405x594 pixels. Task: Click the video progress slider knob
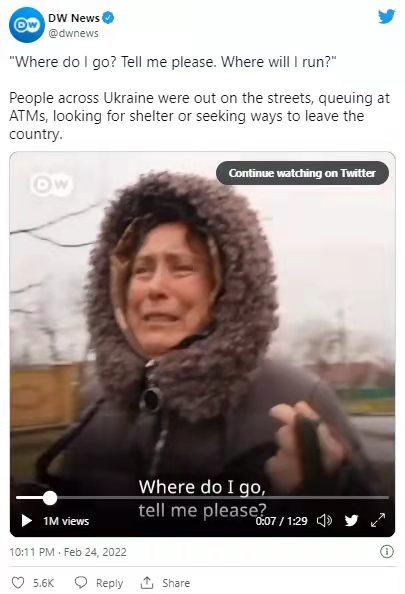(50, 498)
